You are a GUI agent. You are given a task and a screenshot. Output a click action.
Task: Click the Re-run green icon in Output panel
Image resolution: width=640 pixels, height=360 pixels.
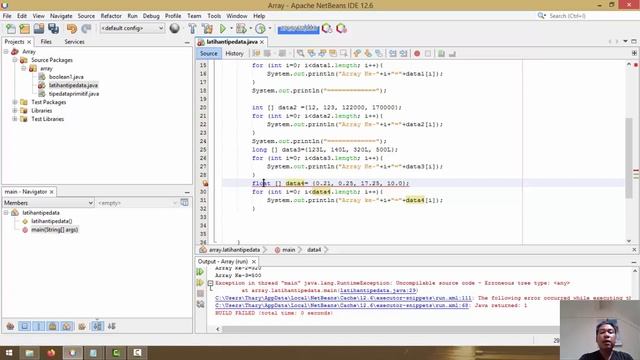tap(200, 272)
